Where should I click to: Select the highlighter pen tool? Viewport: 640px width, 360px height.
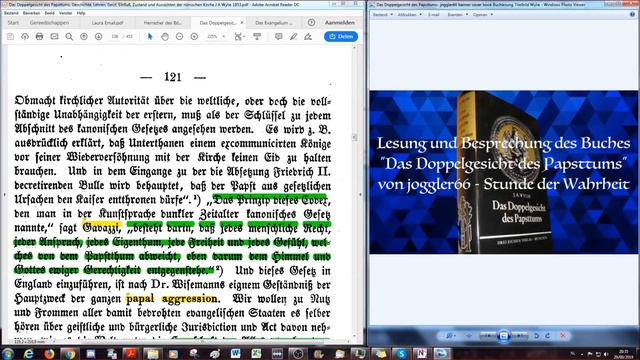coord(293,37)
